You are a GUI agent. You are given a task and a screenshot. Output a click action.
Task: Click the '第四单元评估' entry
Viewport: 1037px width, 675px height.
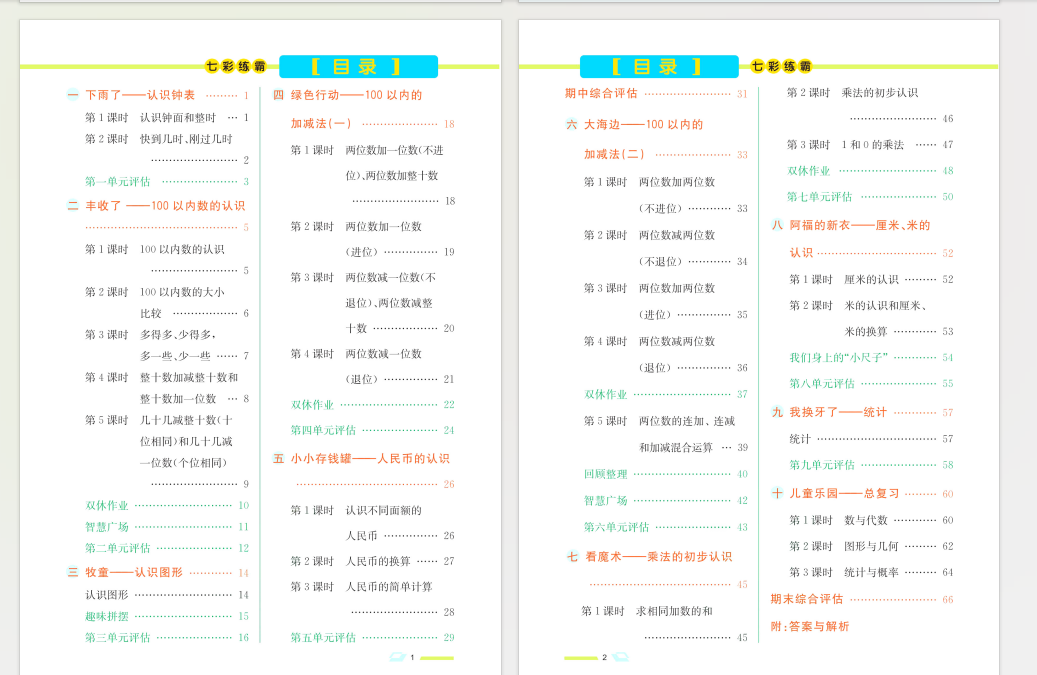[x=323, y=430]
